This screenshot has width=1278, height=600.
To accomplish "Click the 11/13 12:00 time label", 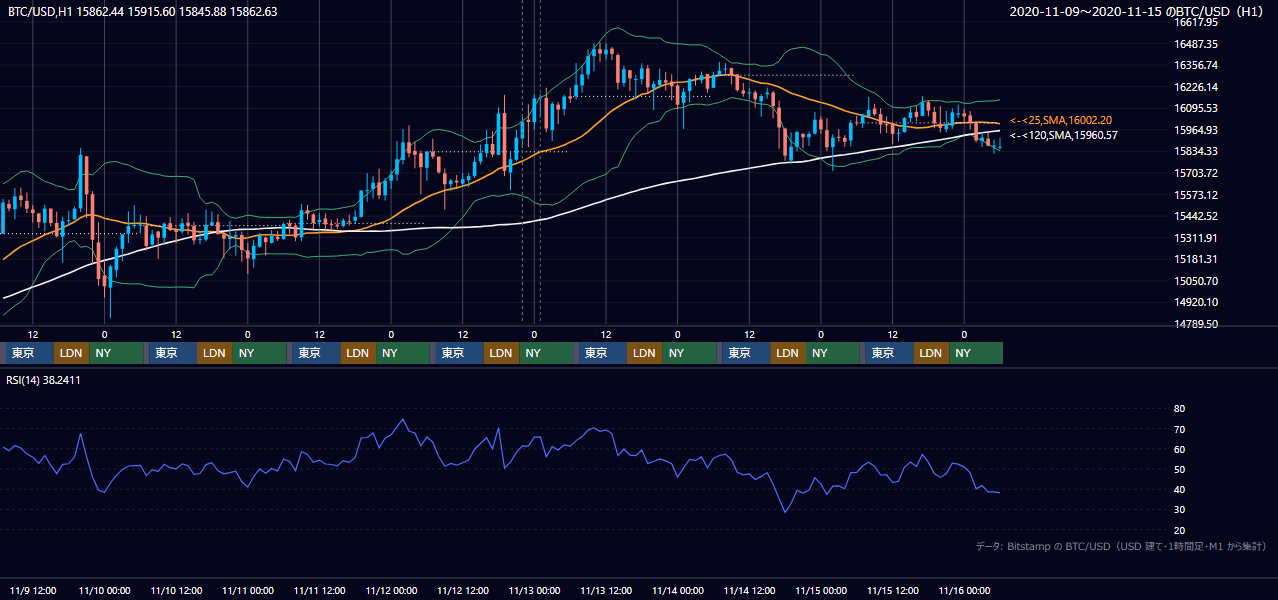I will click(x=606, y=591).
